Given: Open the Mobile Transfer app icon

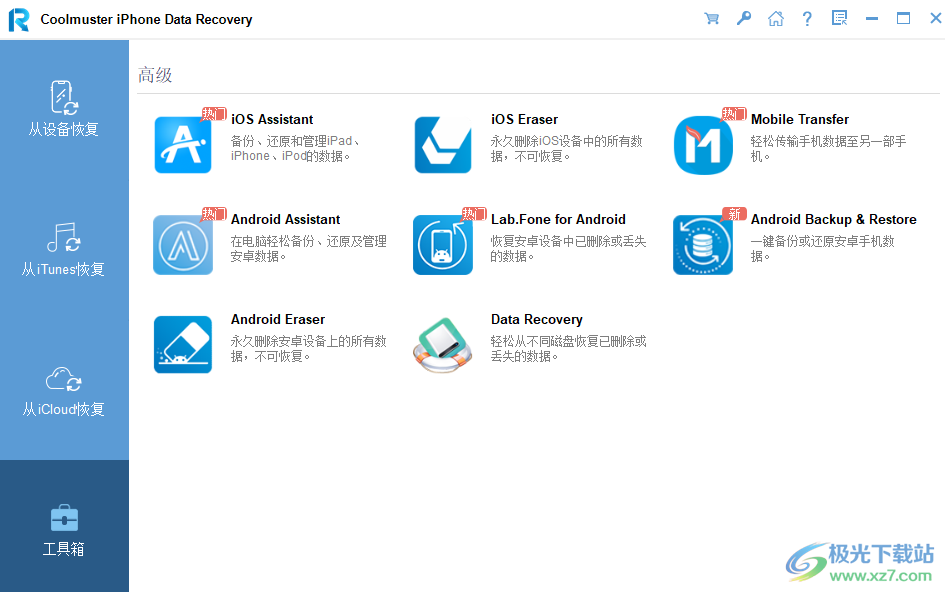Looking at the screenshot, I should [703, 145].
